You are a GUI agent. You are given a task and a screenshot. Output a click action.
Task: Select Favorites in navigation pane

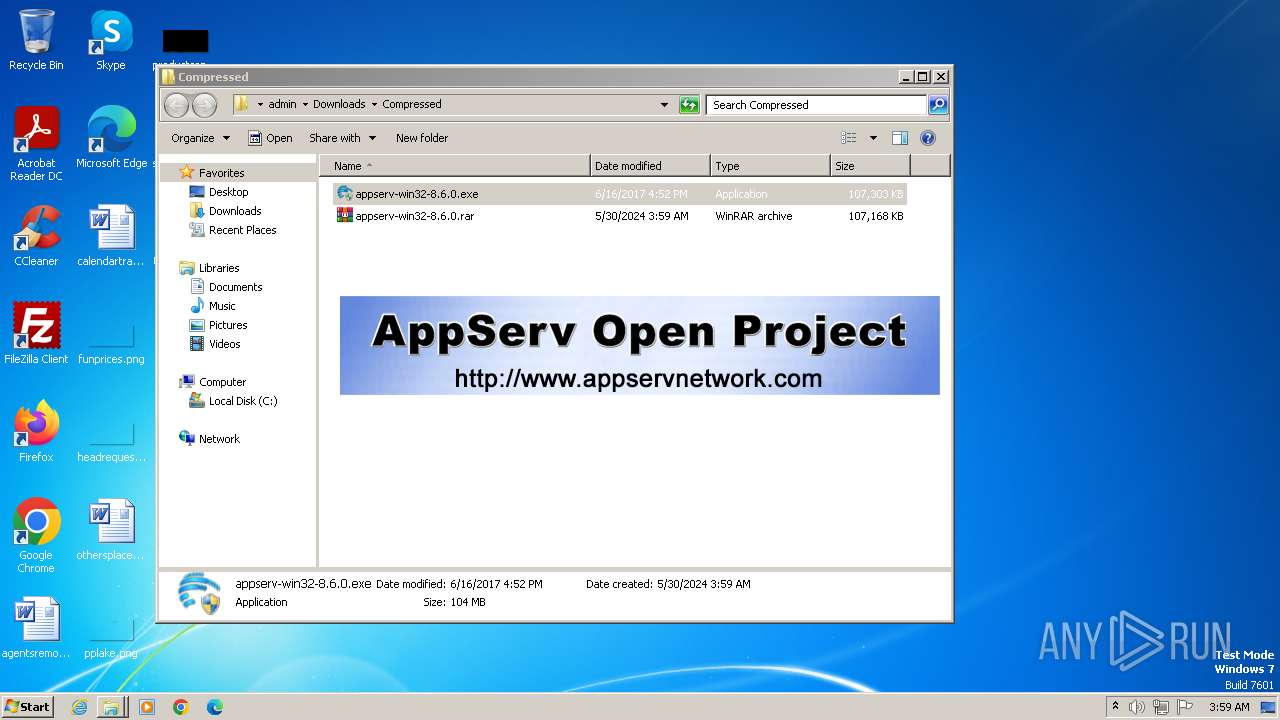coord(221,173)
